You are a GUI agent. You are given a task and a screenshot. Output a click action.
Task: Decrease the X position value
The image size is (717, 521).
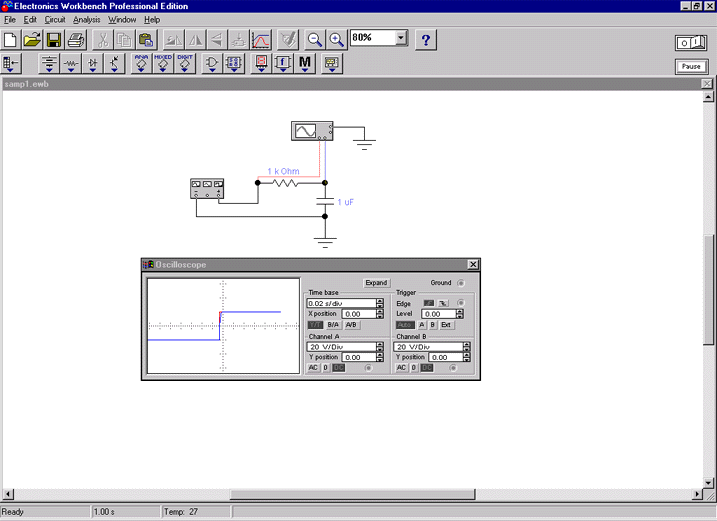tap(380, 316)
